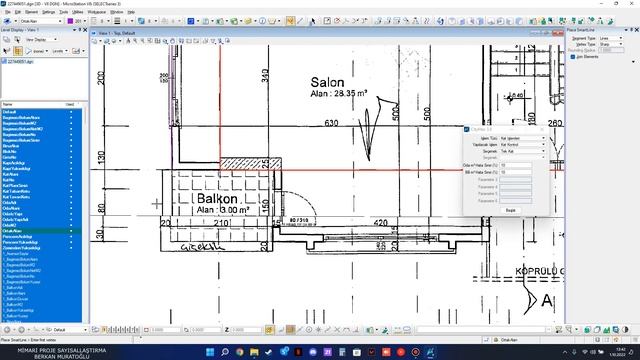
Task: Open the line weight picker
Action: point(117,21)
